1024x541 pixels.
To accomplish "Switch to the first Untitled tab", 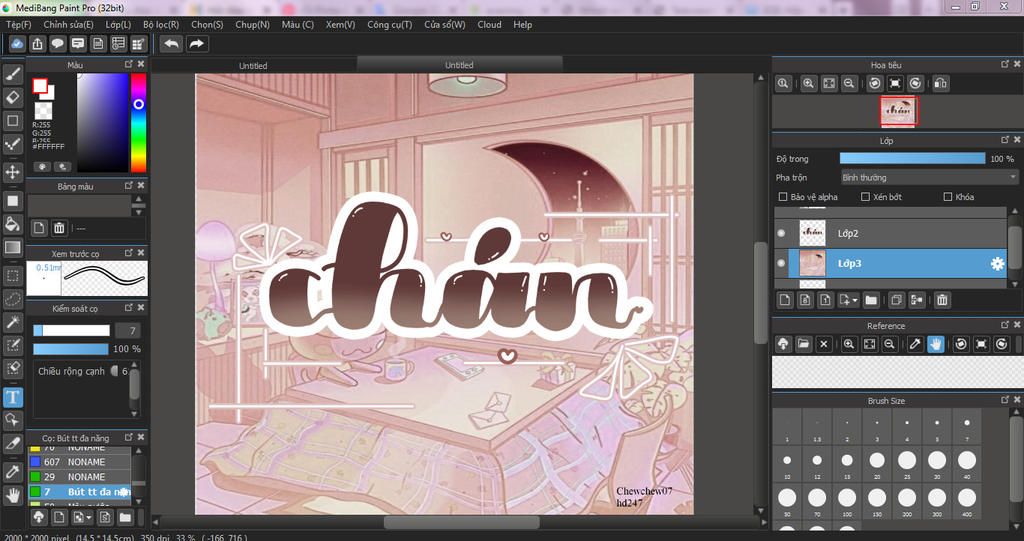I will click(253, 65).
